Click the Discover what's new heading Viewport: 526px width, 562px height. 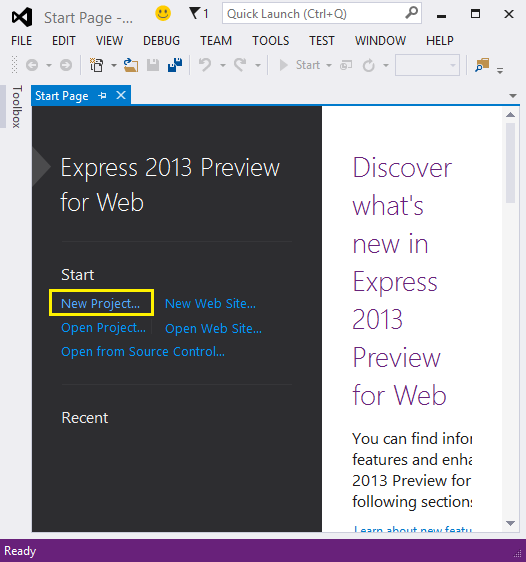(402, 281)
